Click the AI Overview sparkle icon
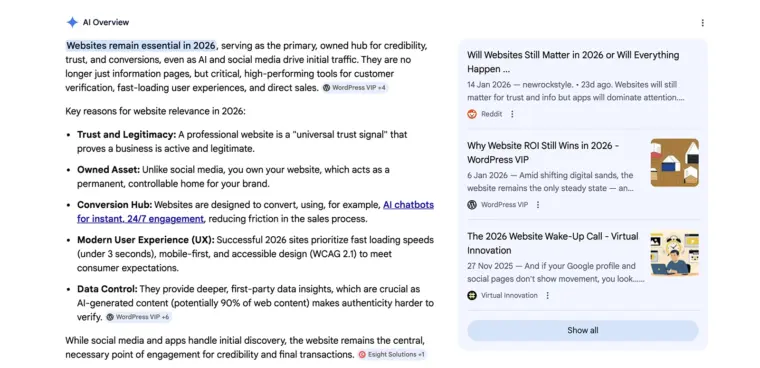 tap(72, 22)
